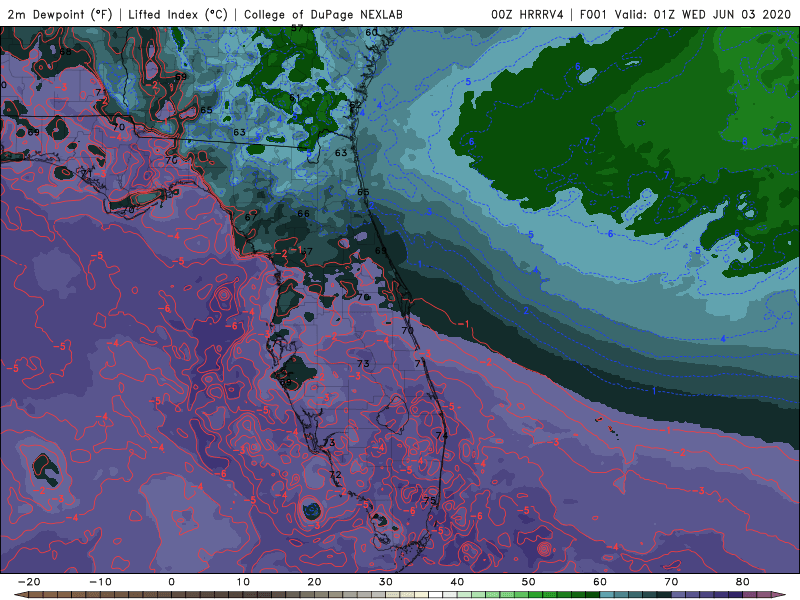
Task: Click the -20 label on the color scale
Action: (x=29, y=582)
